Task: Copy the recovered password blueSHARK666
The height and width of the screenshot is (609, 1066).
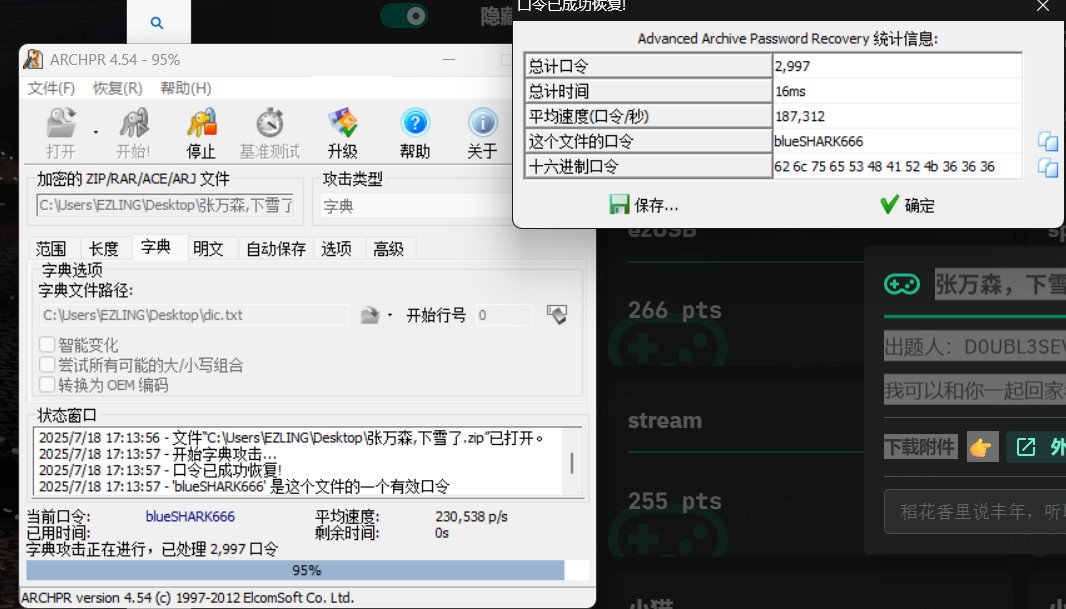Action: click(1047, 141)
